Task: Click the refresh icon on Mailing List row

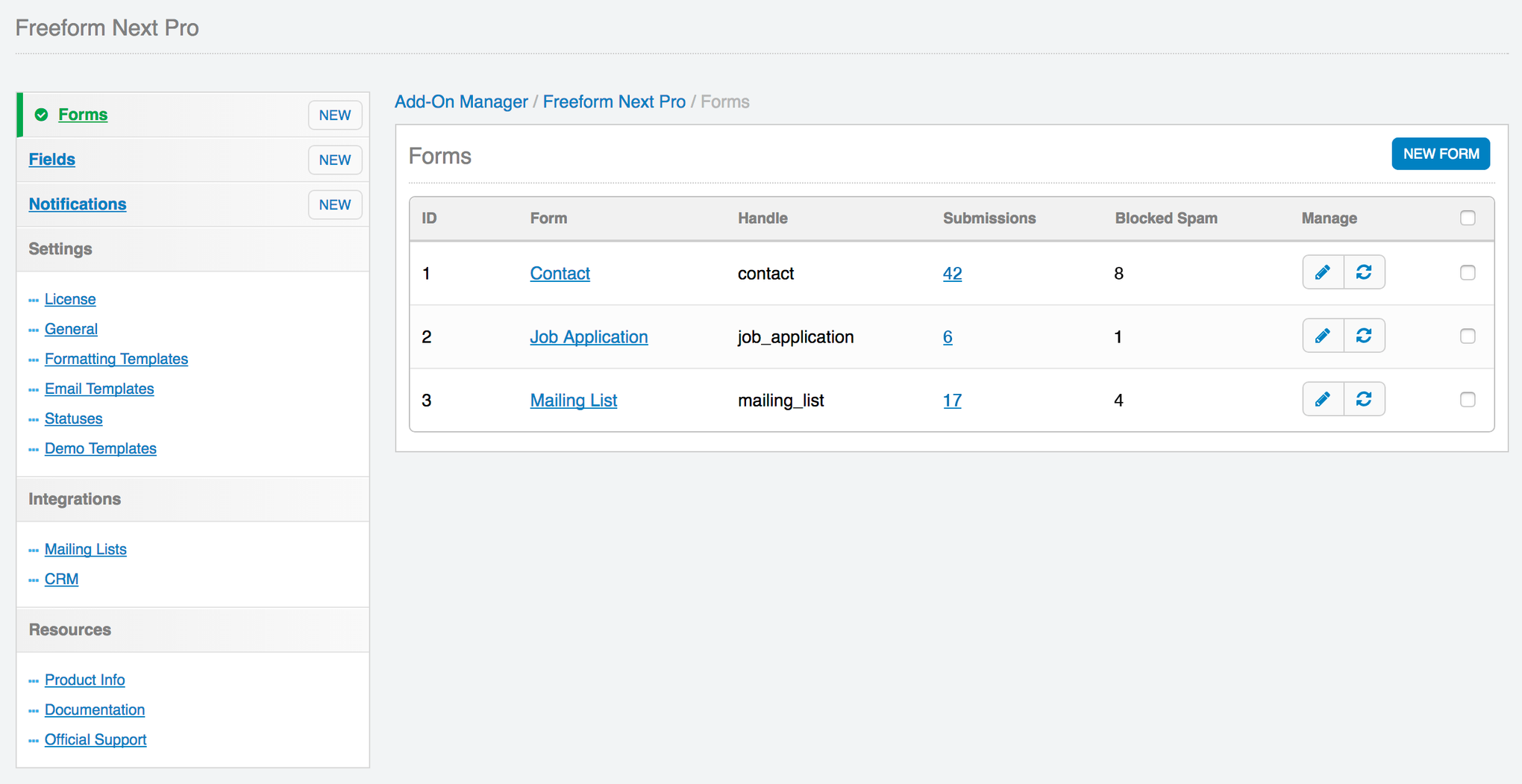Action: pyautogui.click(x=1365, y=399)
